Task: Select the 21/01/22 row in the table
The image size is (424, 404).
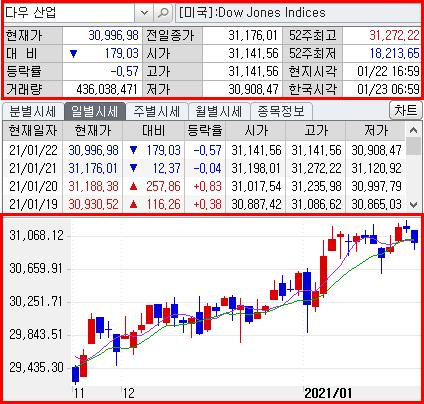Action: [204, 150]
